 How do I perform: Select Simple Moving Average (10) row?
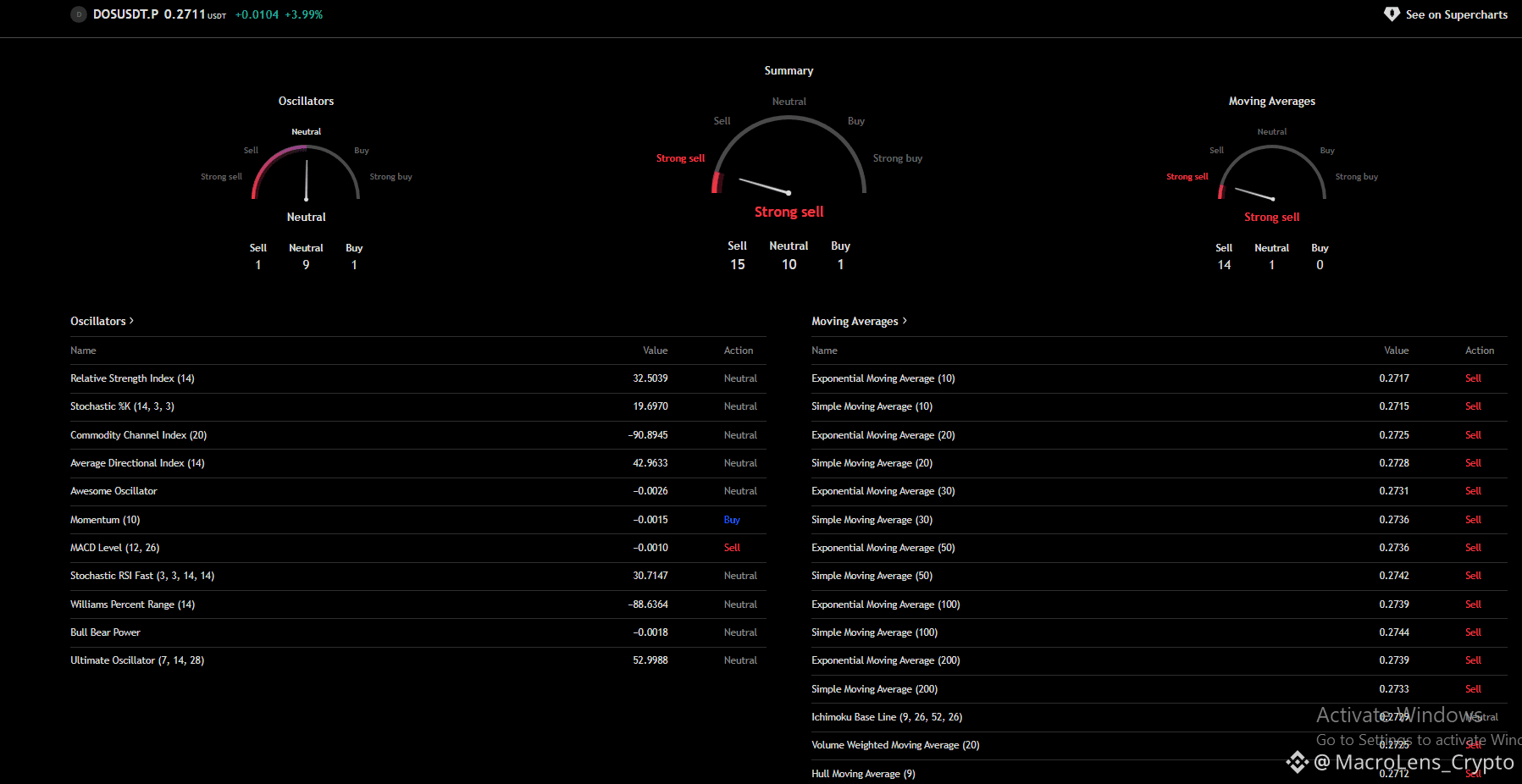point(1159,406)
